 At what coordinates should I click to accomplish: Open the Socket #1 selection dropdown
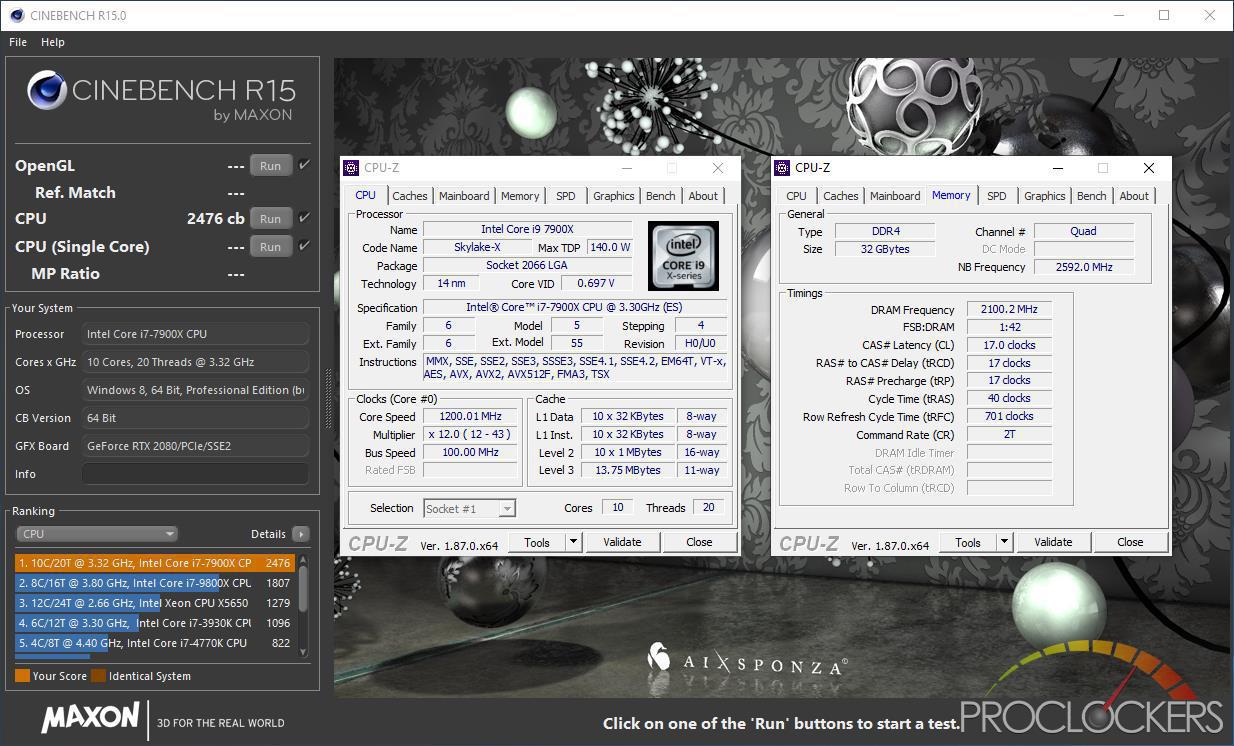(x=470, y=509)
